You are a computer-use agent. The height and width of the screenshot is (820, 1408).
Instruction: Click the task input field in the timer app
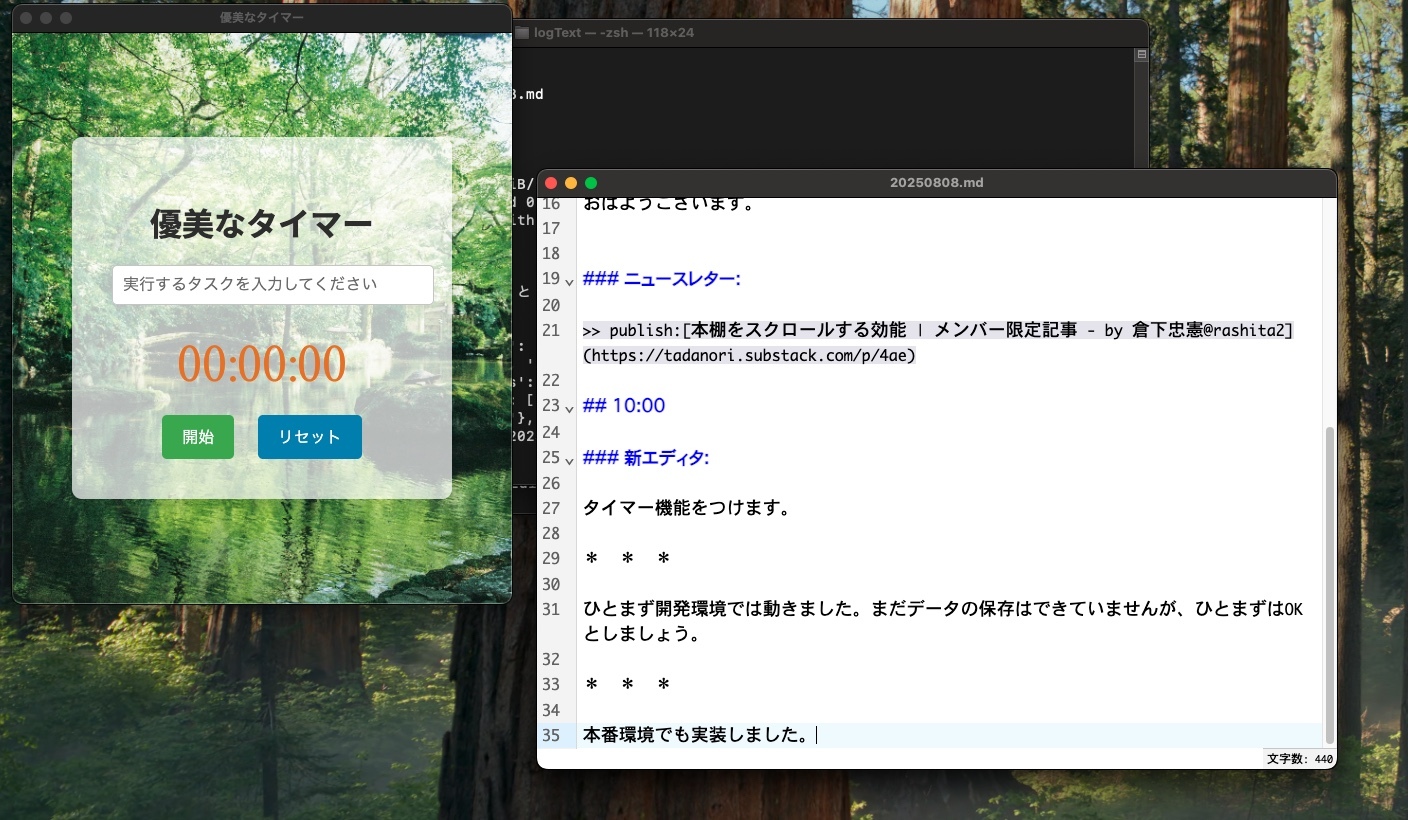272,285
